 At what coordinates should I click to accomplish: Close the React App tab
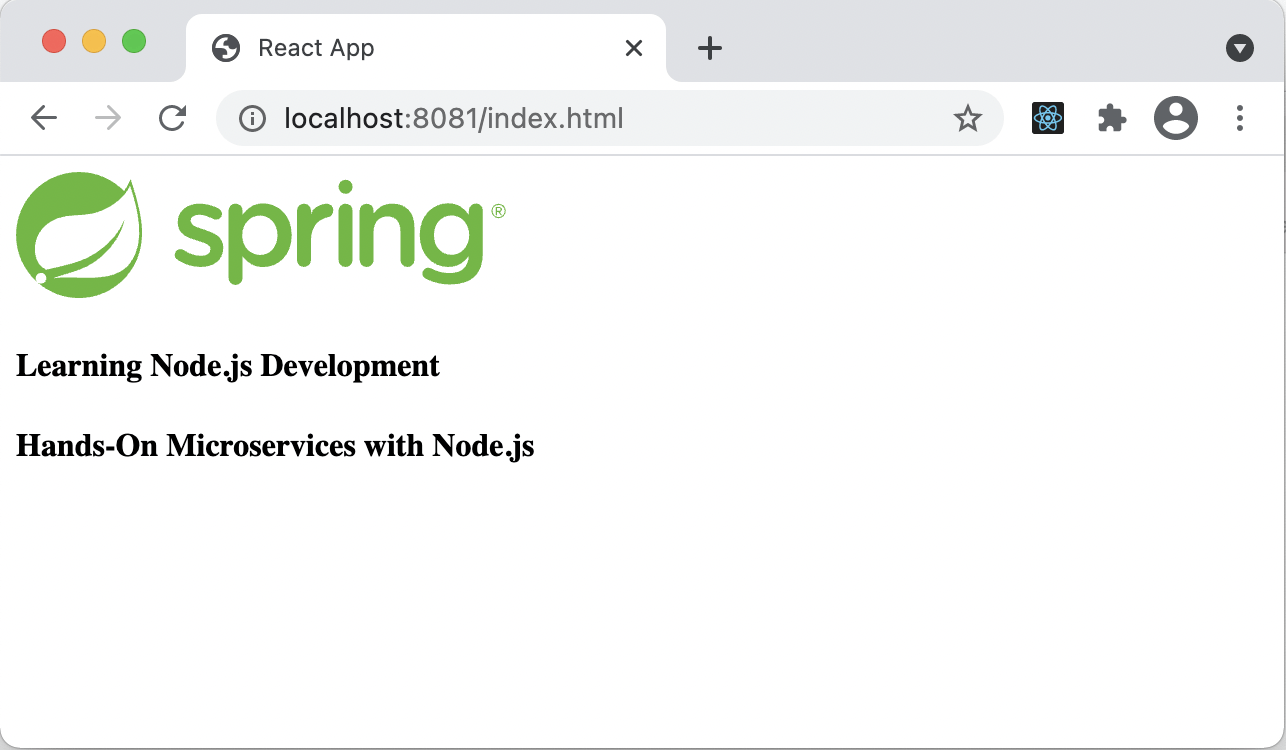tap(633, 48)
